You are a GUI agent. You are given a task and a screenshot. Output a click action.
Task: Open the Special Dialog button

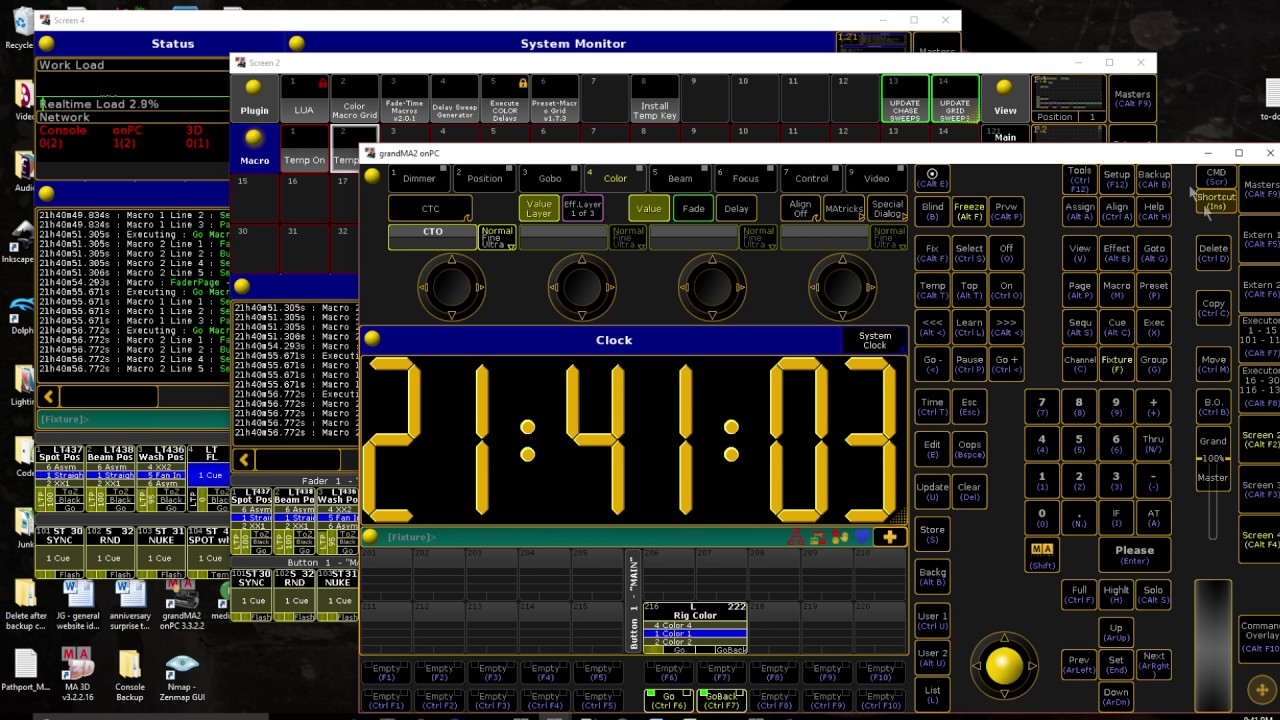click(x=887, y=208)
